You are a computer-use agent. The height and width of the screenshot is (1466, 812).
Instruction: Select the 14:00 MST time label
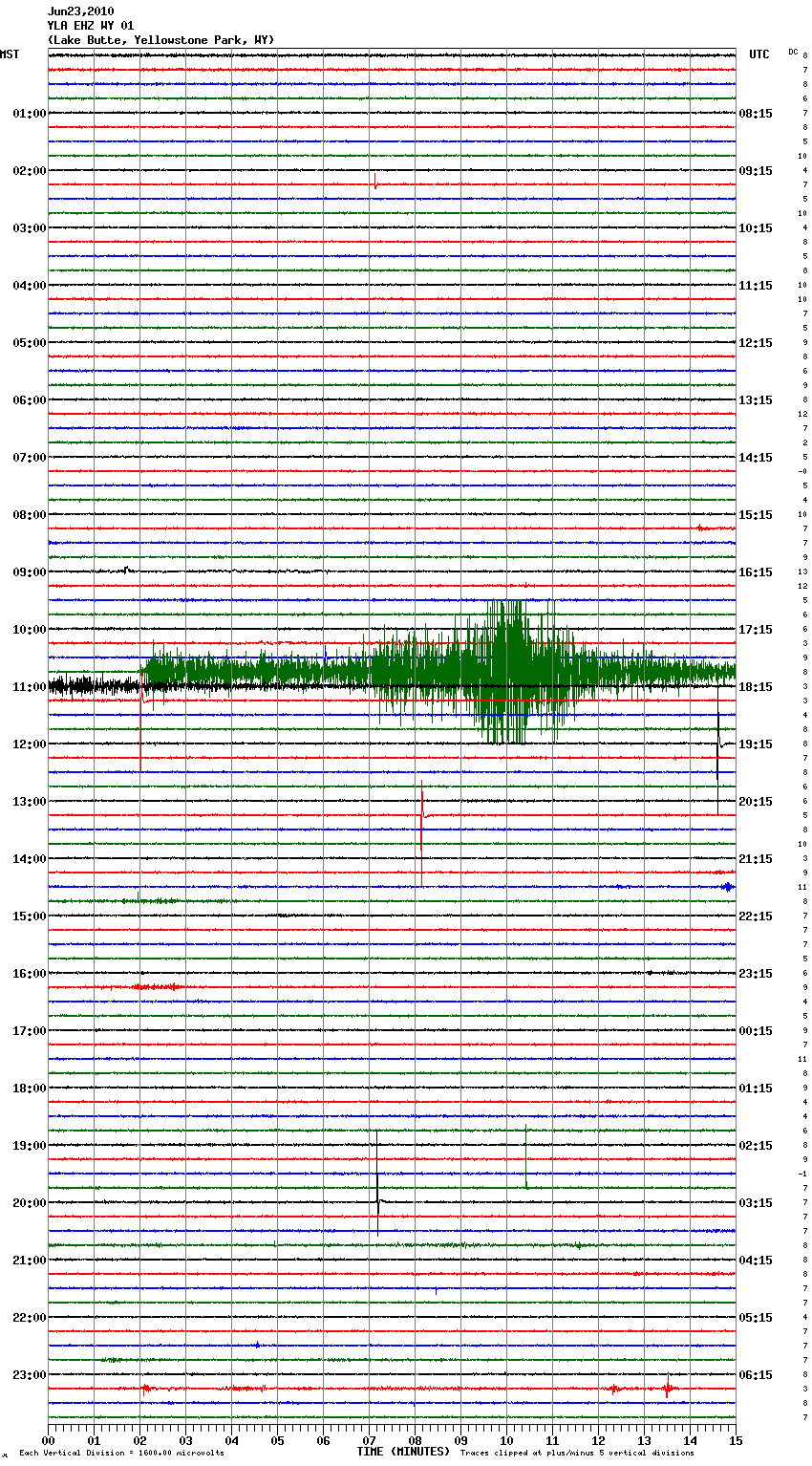[30, 859]
